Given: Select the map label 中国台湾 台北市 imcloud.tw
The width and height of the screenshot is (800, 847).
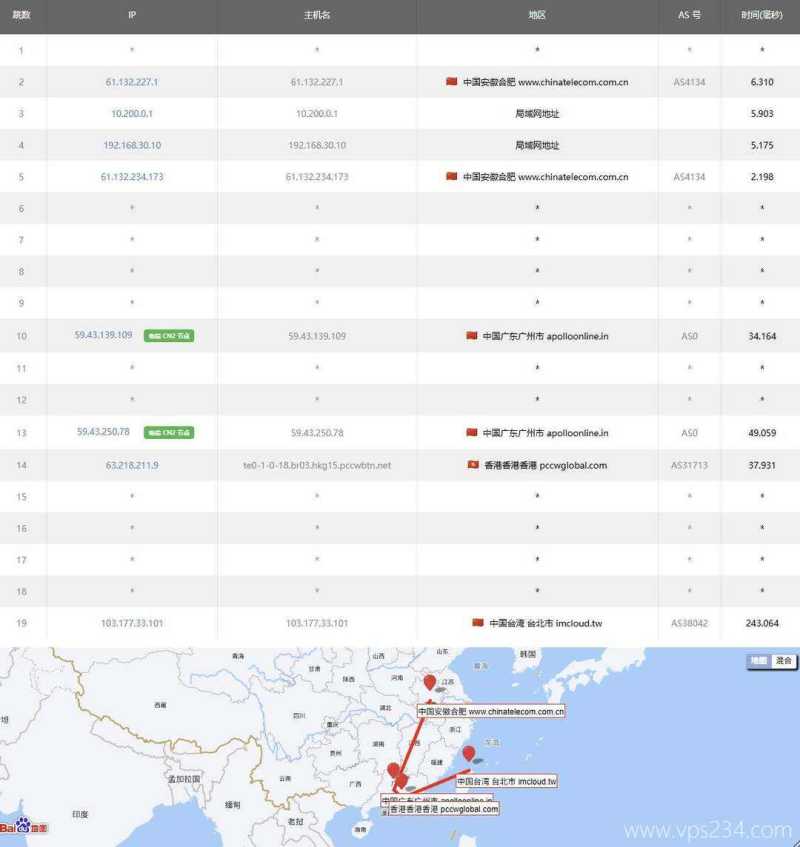Looking at the screenshot, I should coord(506,779).
